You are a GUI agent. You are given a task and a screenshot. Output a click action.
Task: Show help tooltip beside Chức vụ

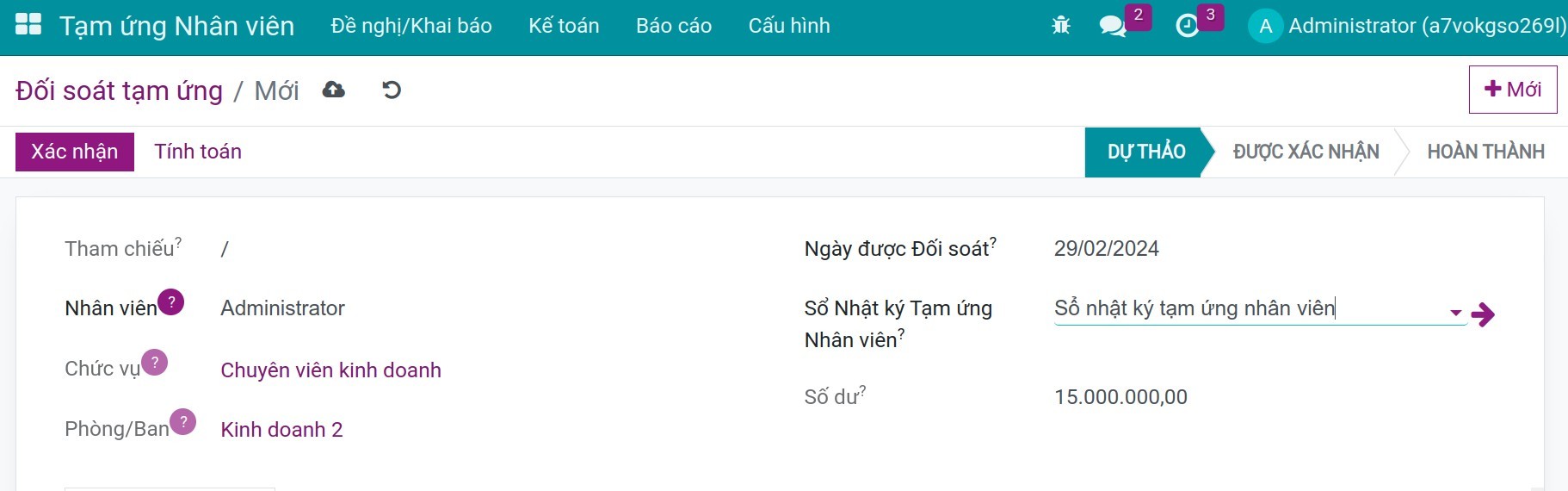click(154, 363)
